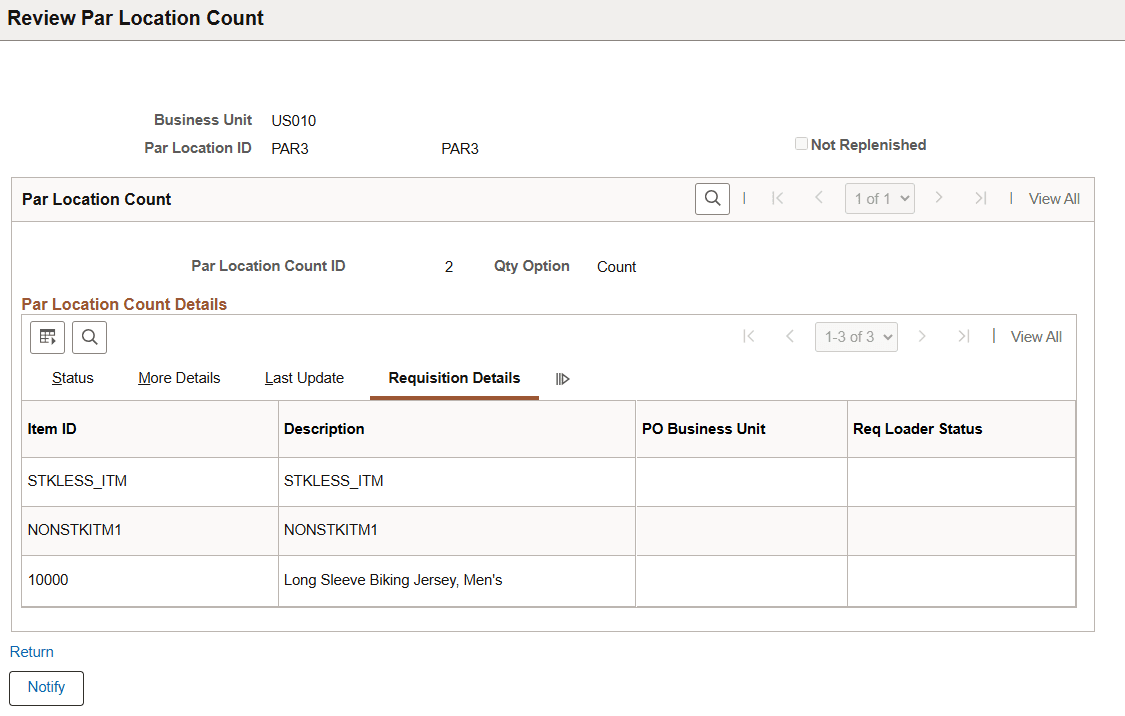Open the record selector showing 1 of 1

(879, 198)
